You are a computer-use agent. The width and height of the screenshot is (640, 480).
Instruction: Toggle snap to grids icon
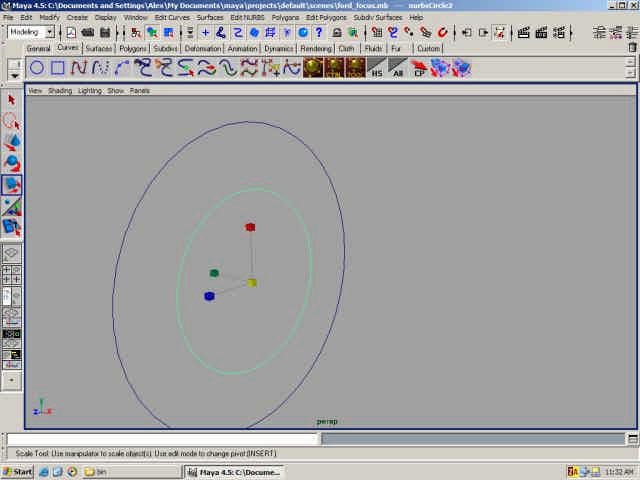(205, 32)
